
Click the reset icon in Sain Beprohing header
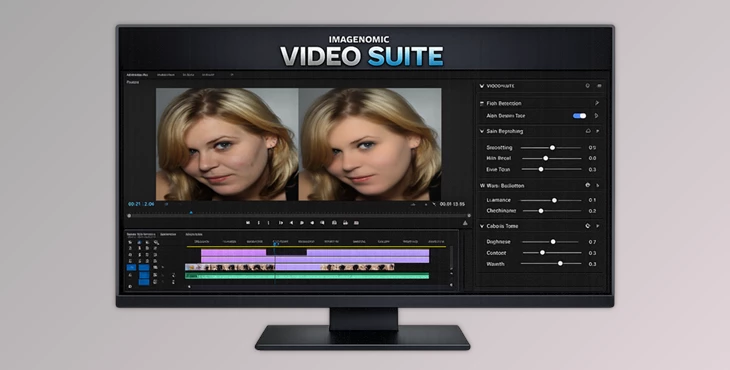click(x=588, y=131)
